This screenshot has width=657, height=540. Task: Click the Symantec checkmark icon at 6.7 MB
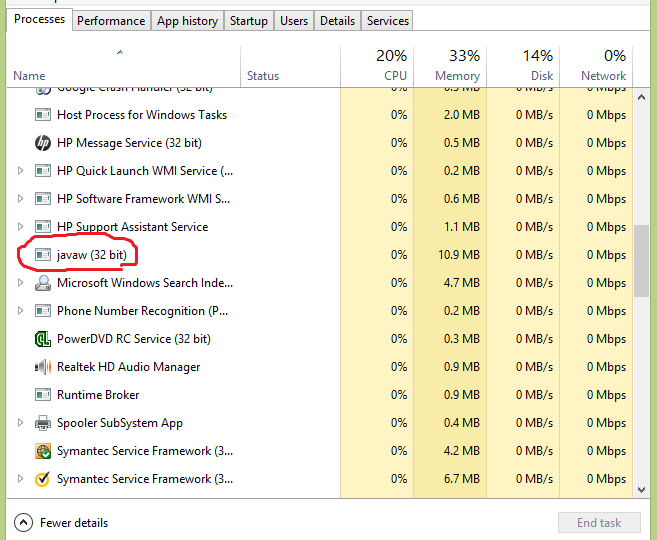pyautogui.click(x=43, y=479)
